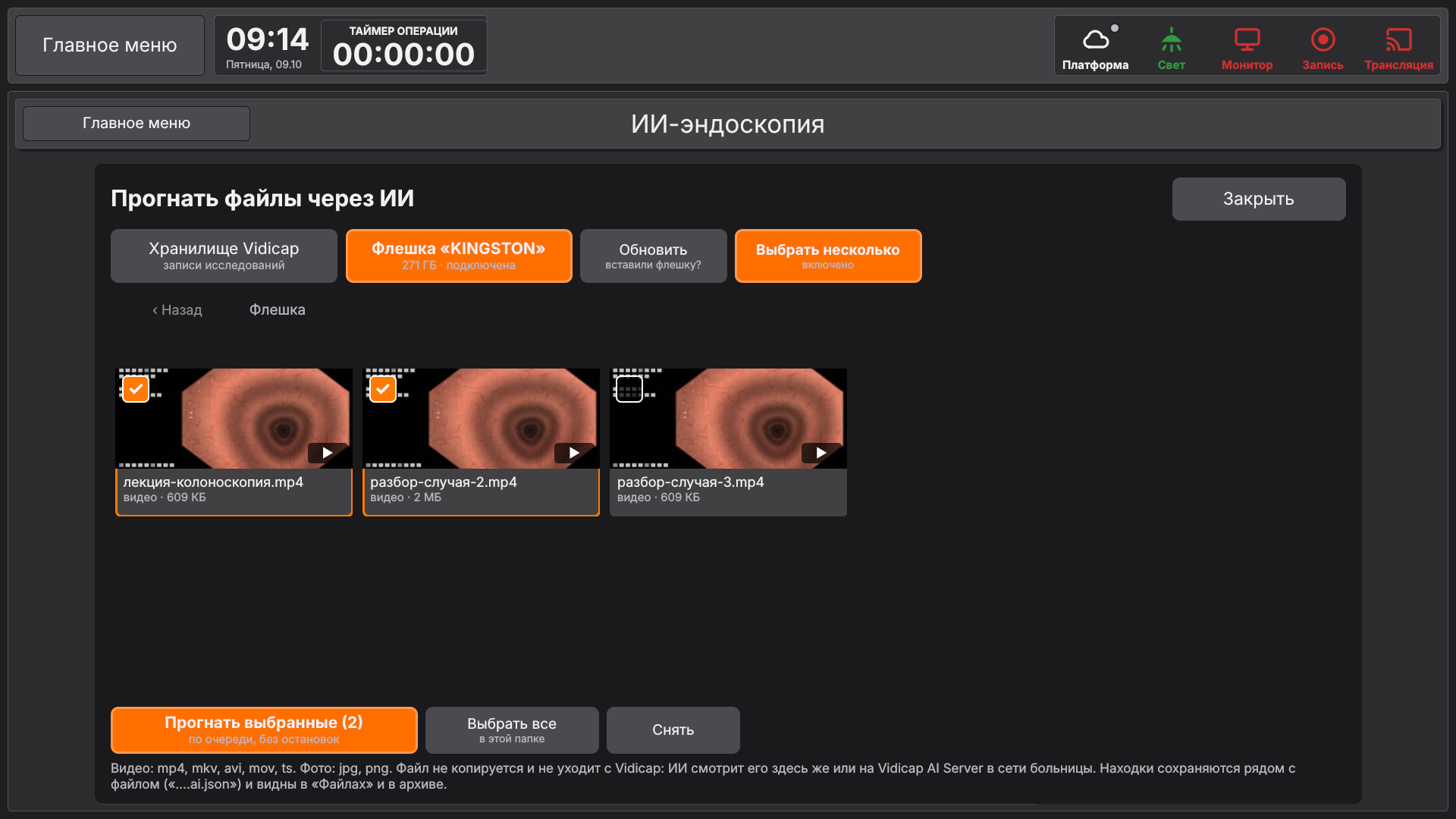Image resolution: width=1456 pixels, height=819 pixels.
Task: Click the Закрыть button
Action: 1259,199
